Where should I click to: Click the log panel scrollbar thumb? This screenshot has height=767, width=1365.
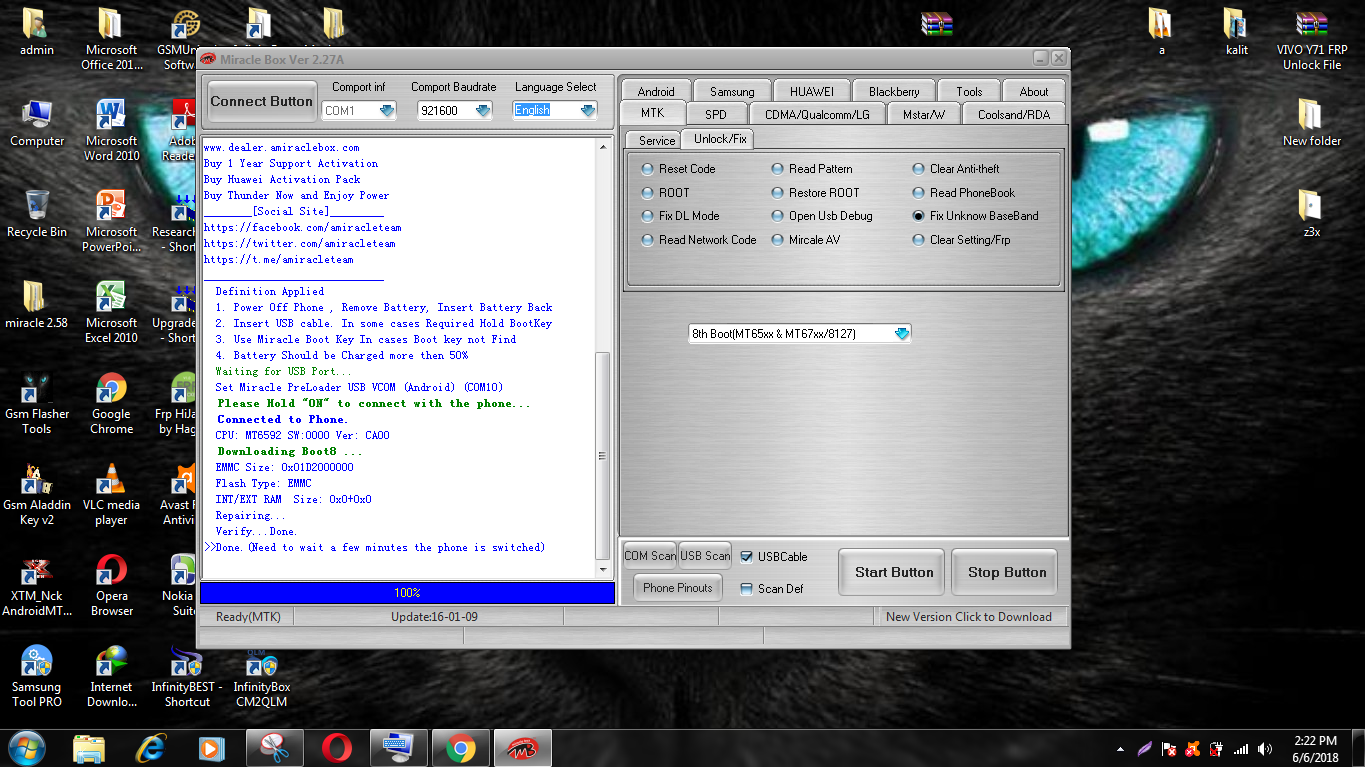coord(603,455)
